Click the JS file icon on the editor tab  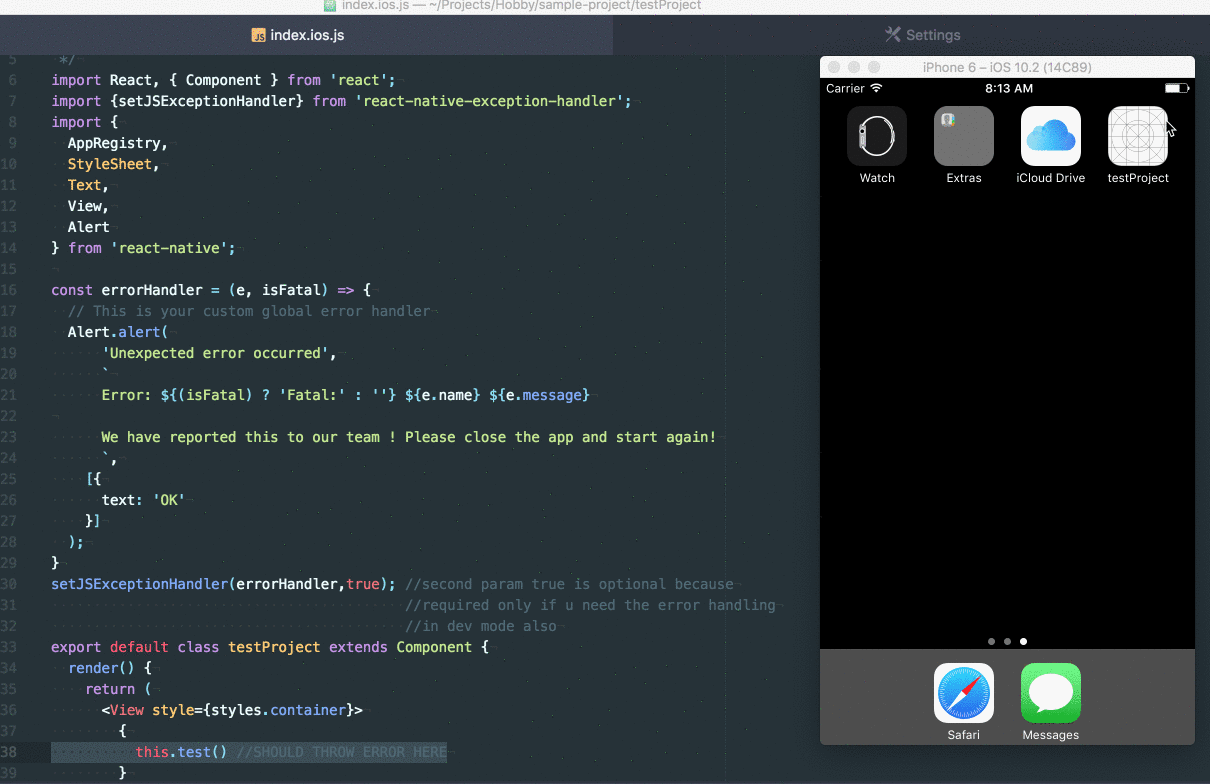pyautogui.click(x=258, y=34)
